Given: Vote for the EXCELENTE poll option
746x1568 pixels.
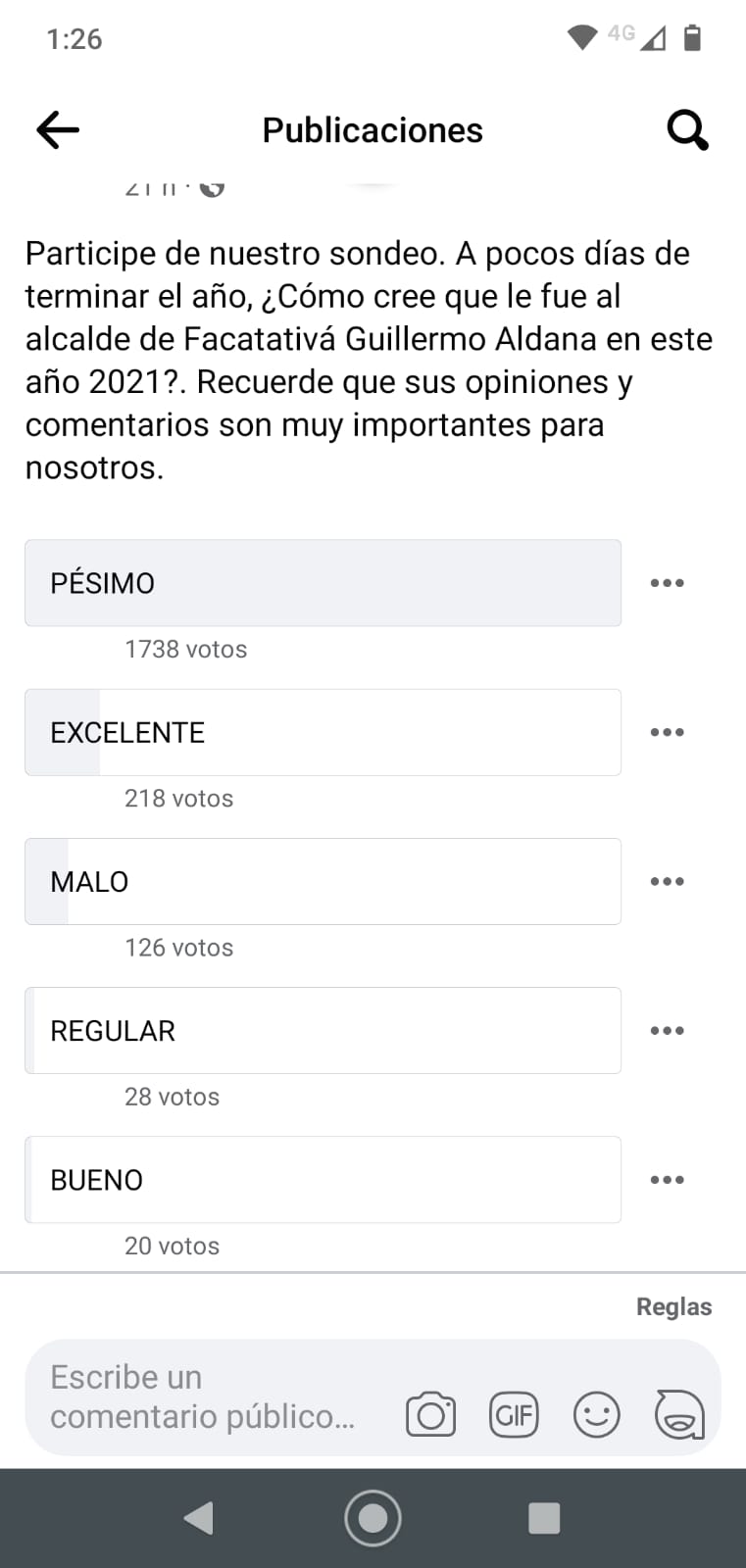Looking at the screenshot, I should [323, 732].
